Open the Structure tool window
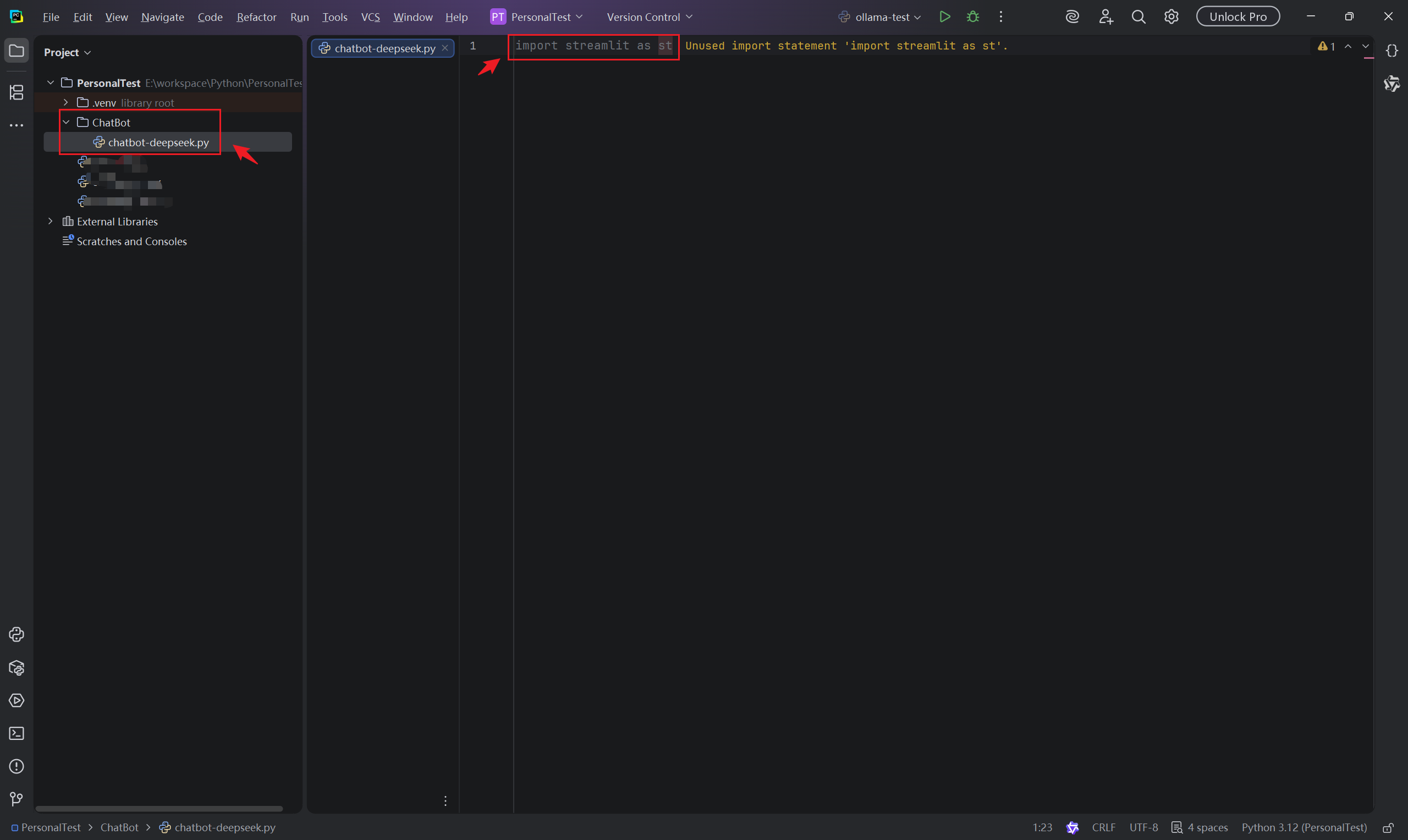The height and width of the screenshot is (840, 1408). pos(16,92)
